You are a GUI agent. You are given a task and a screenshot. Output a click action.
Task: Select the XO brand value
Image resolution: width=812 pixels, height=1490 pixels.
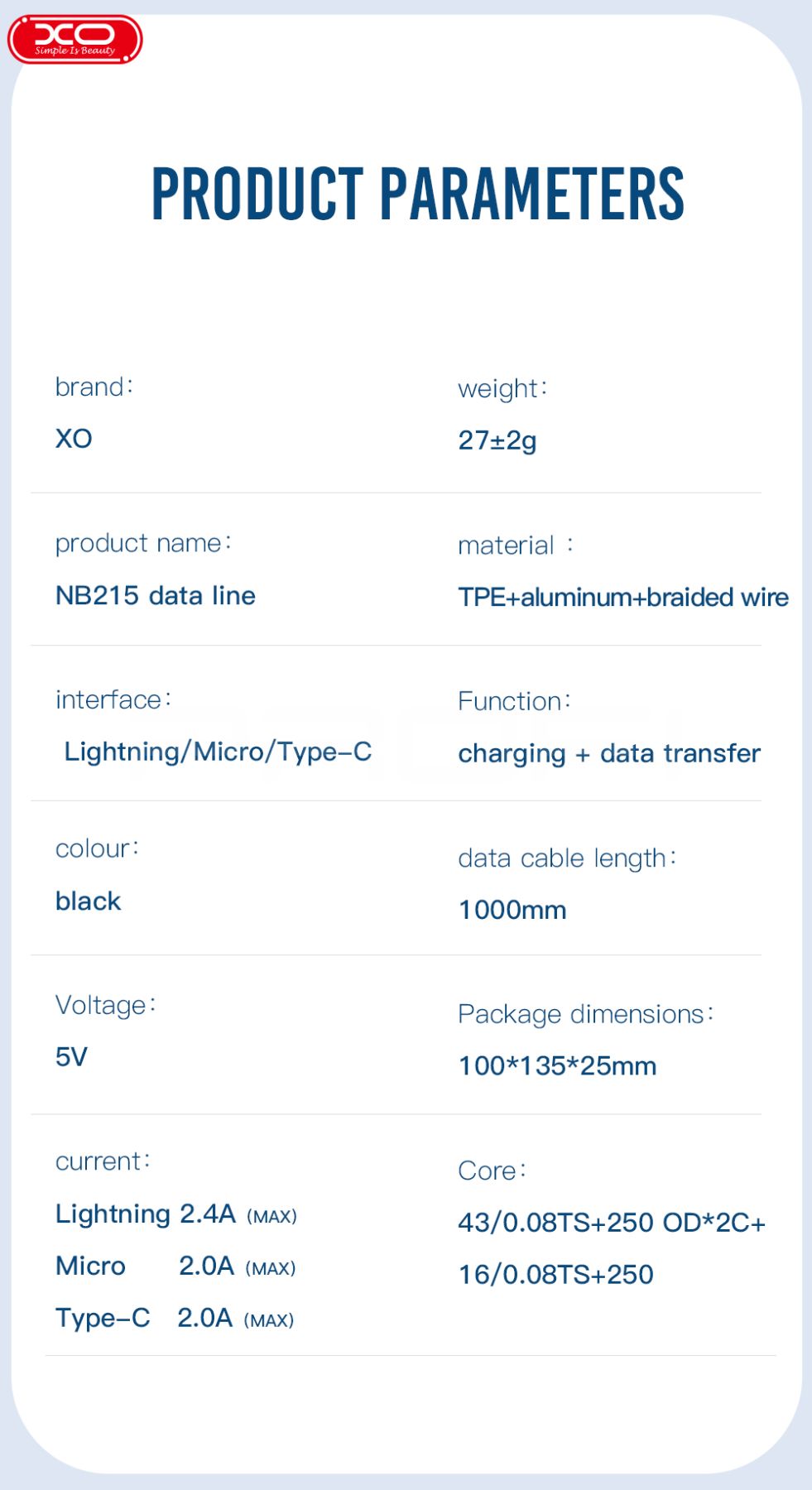pos(74,439)
